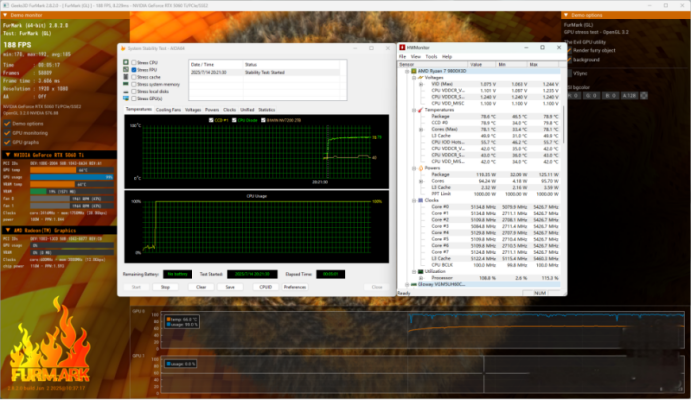Screen dimensions: 692x401
Task: Toggle the CPU Diode graph legend checkbox
Action: tap(234, 120)
